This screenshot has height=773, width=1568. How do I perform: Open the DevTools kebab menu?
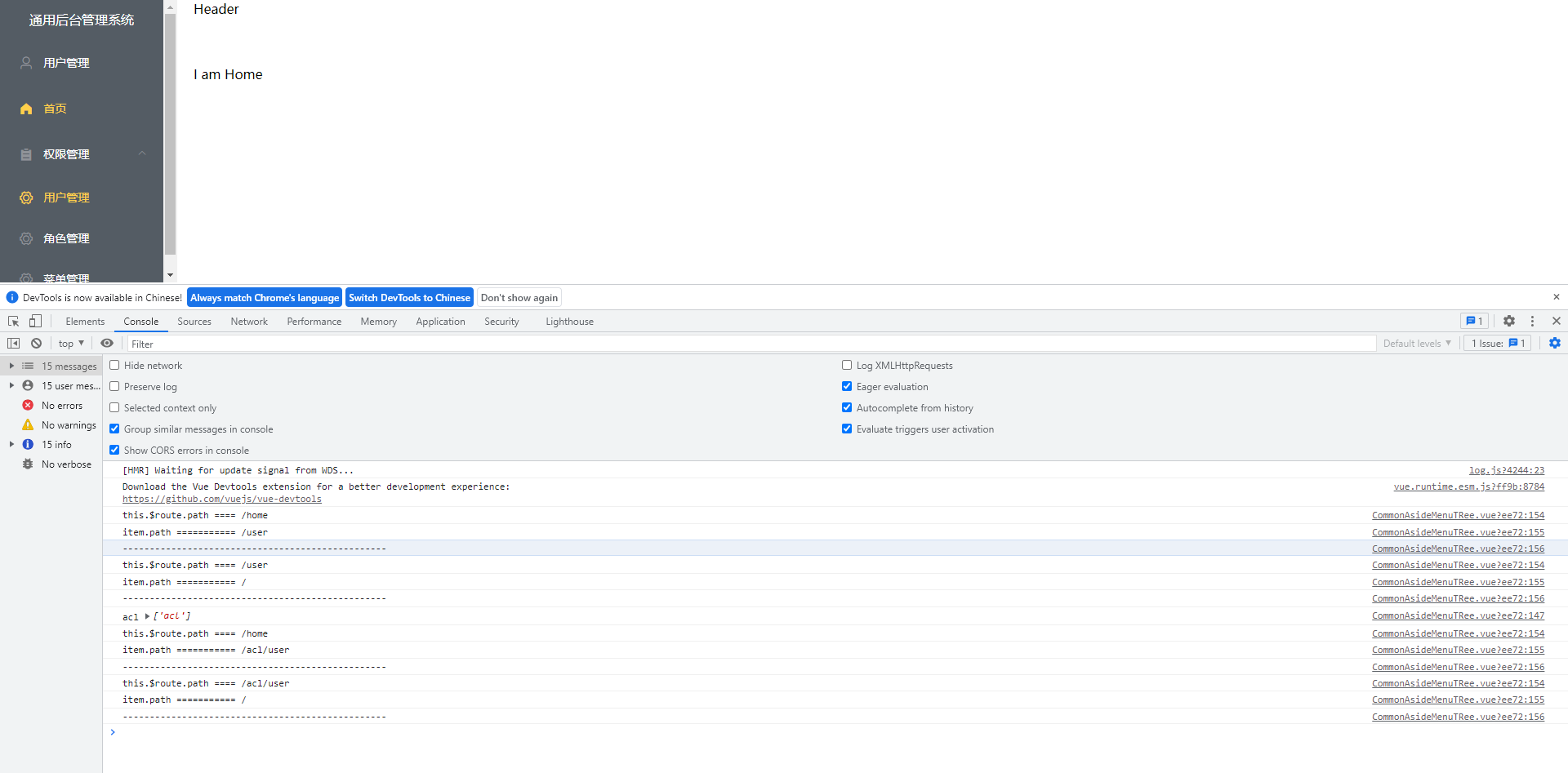pos(1532,321)
